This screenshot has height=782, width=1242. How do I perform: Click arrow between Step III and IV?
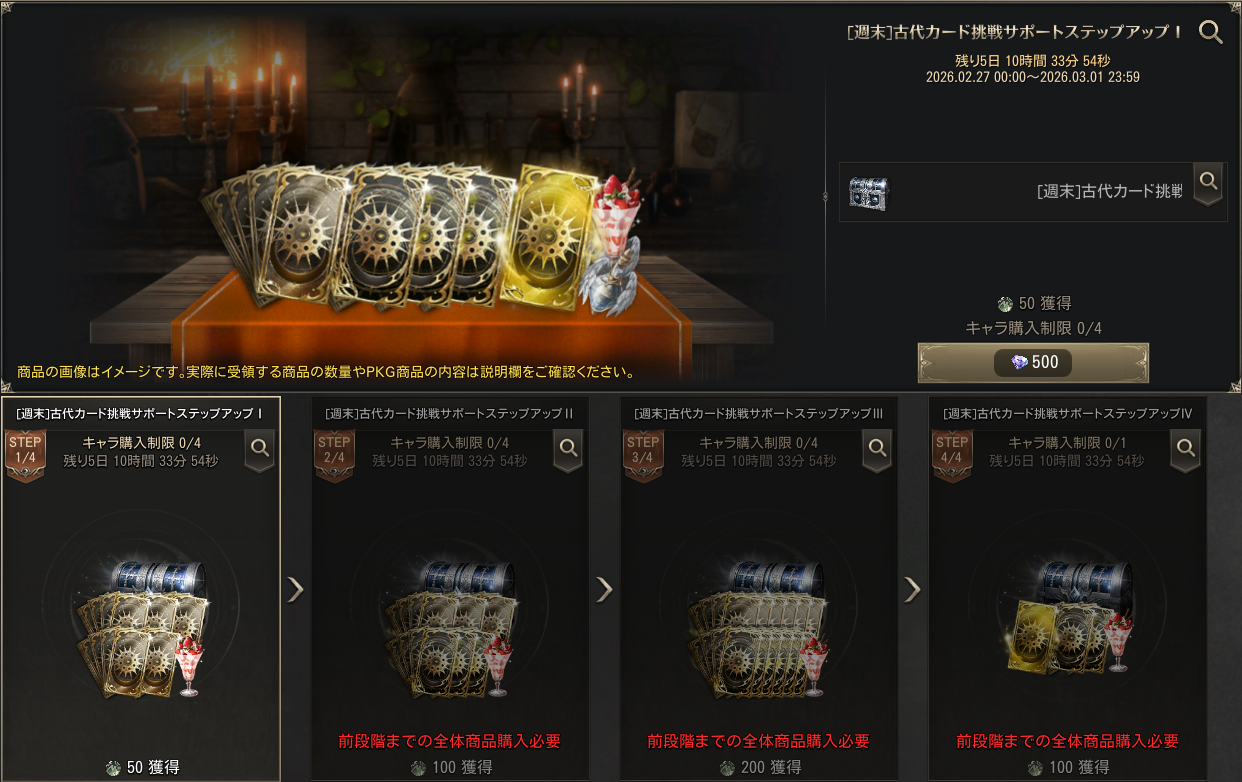(x=913, y=589)
